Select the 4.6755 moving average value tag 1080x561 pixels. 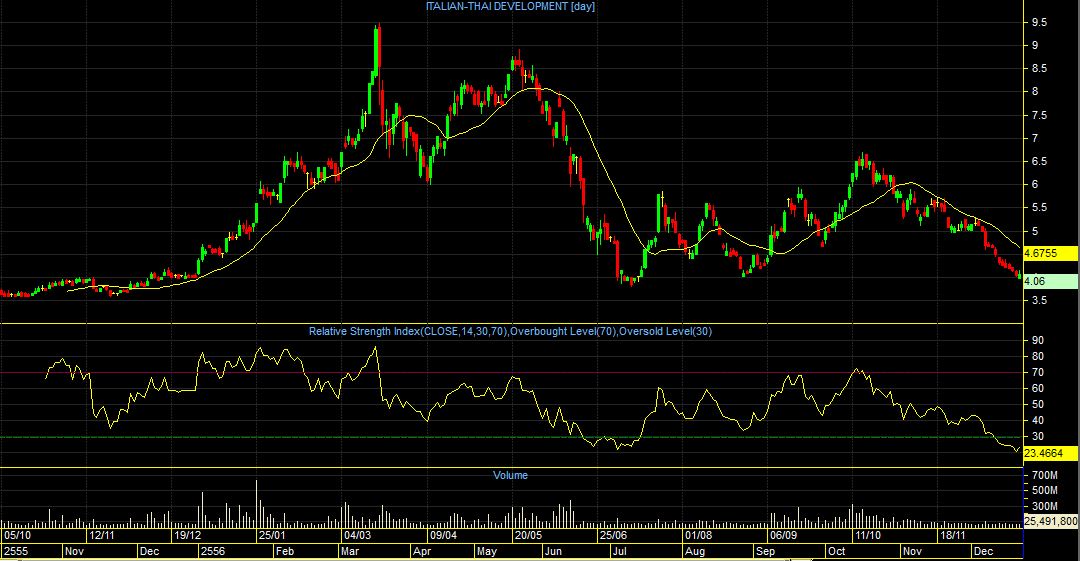tap(1050, 253)
